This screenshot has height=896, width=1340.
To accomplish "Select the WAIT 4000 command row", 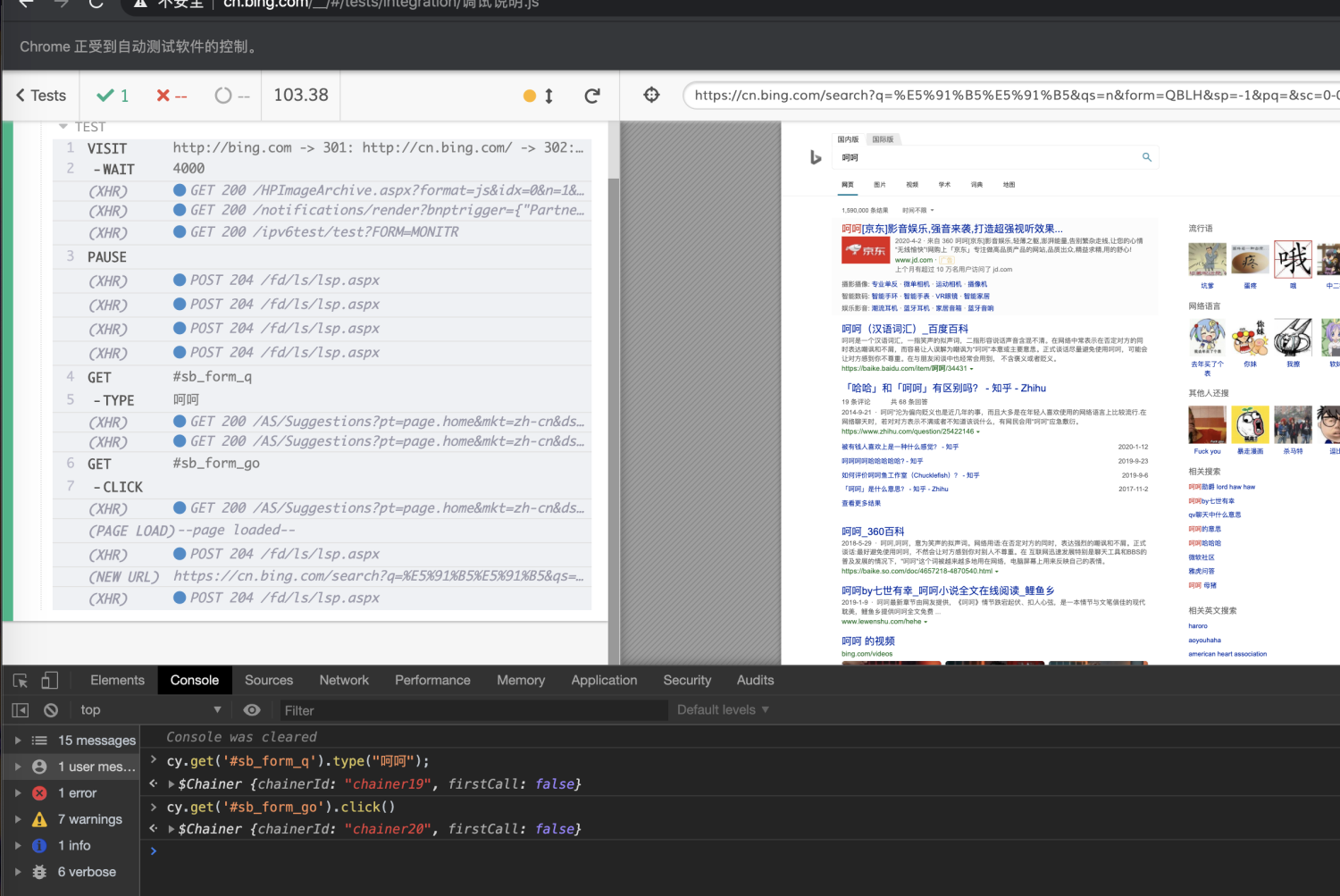I will coord(322,169).
